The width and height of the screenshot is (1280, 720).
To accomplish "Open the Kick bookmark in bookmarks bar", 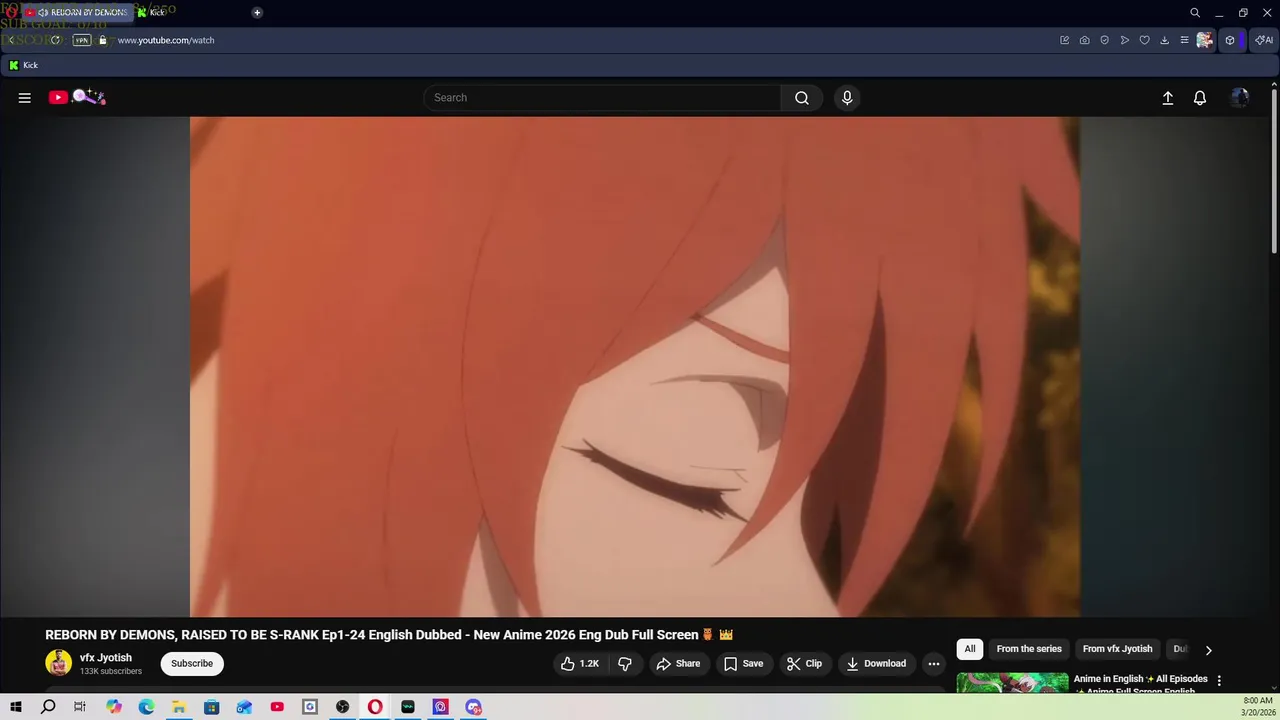I will 23,65.
